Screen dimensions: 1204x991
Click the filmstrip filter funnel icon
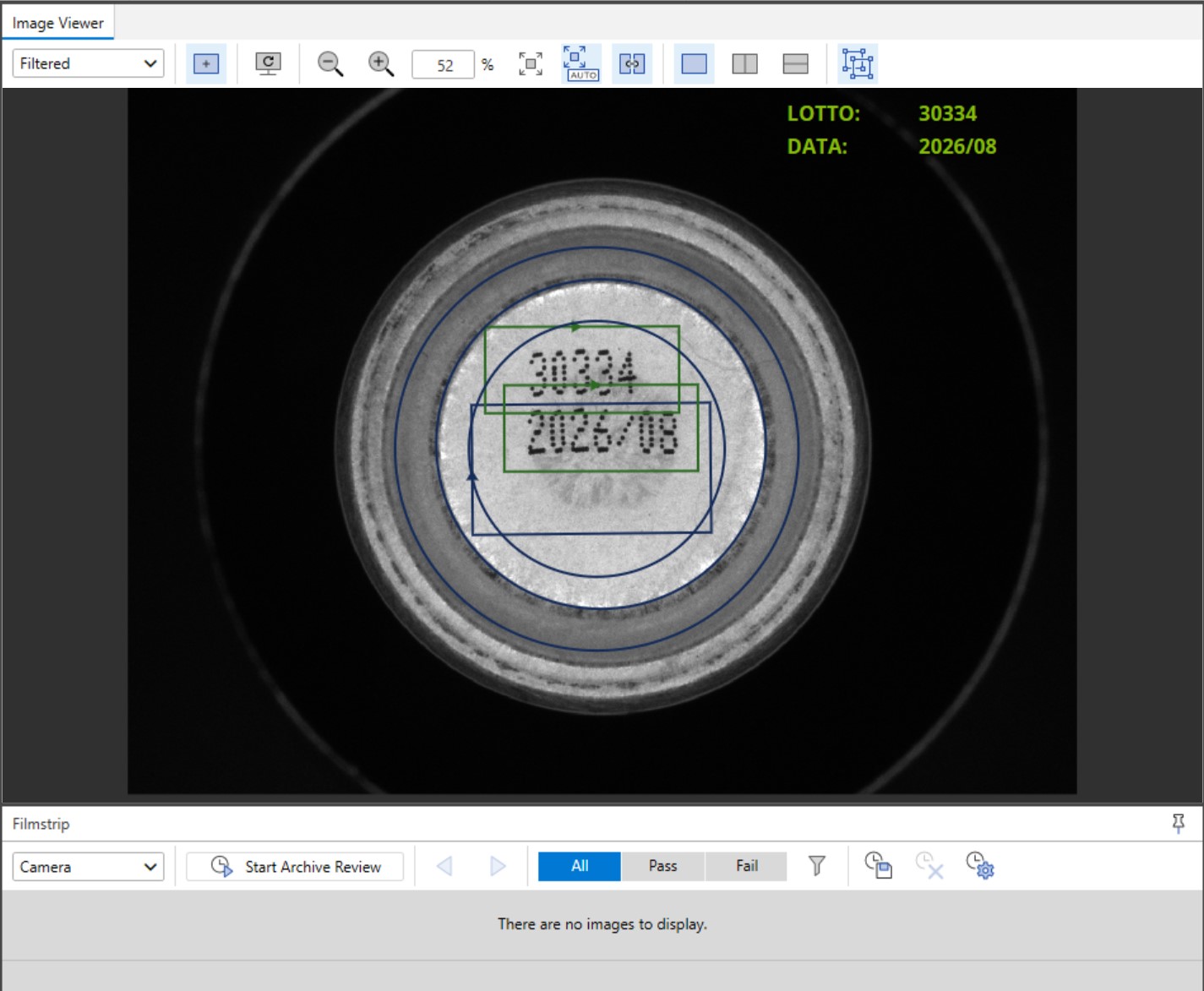click(x=816, y=866)
